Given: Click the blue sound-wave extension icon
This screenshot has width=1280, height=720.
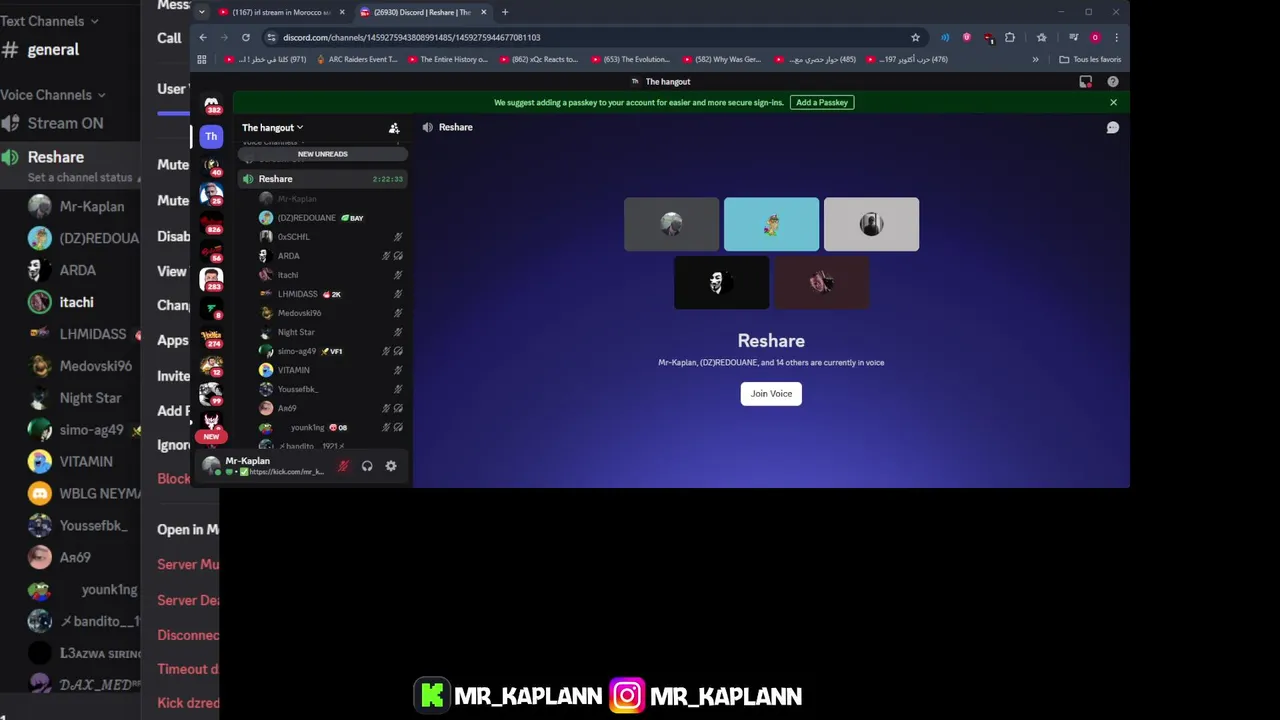Looking at the screenshot, I should (x=945, y=37).
